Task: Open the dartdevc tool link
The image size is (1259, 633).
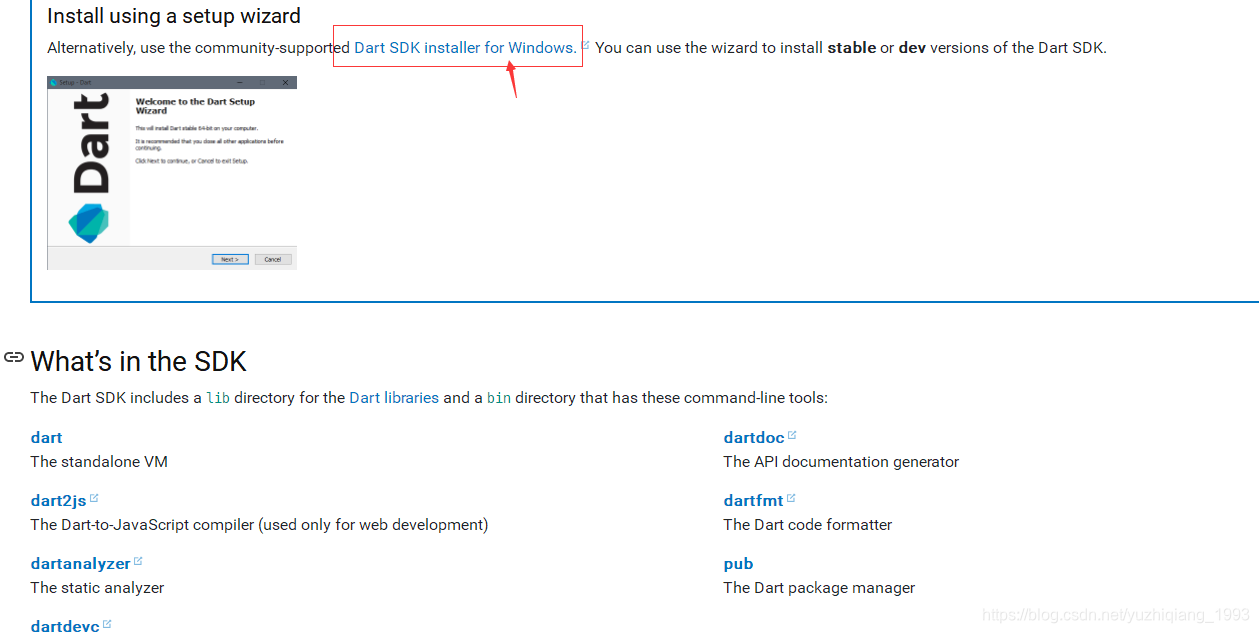Action: [65, 626]
